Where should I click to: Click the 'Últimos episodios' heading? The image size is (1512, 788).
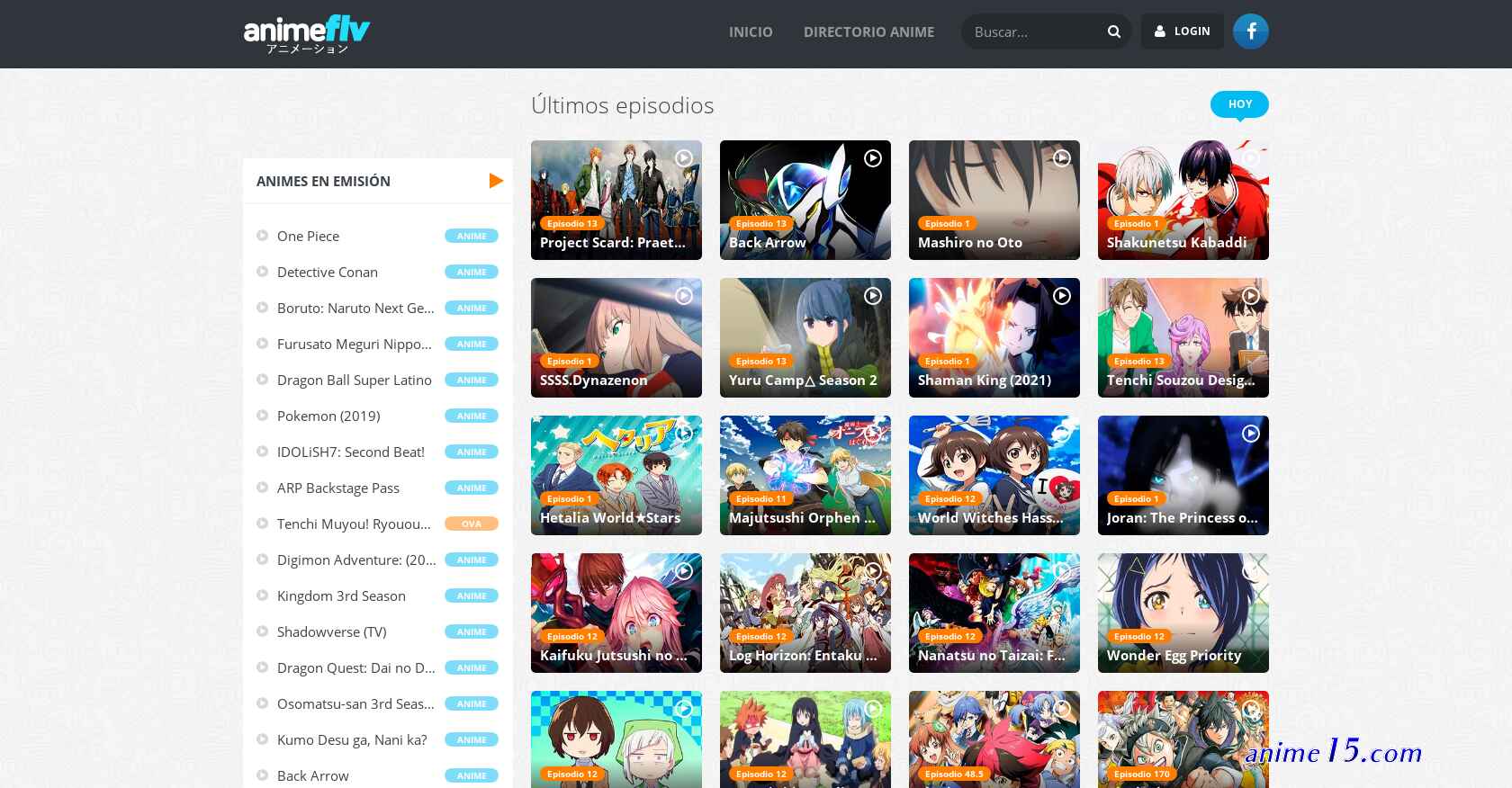tap(623, 105)
